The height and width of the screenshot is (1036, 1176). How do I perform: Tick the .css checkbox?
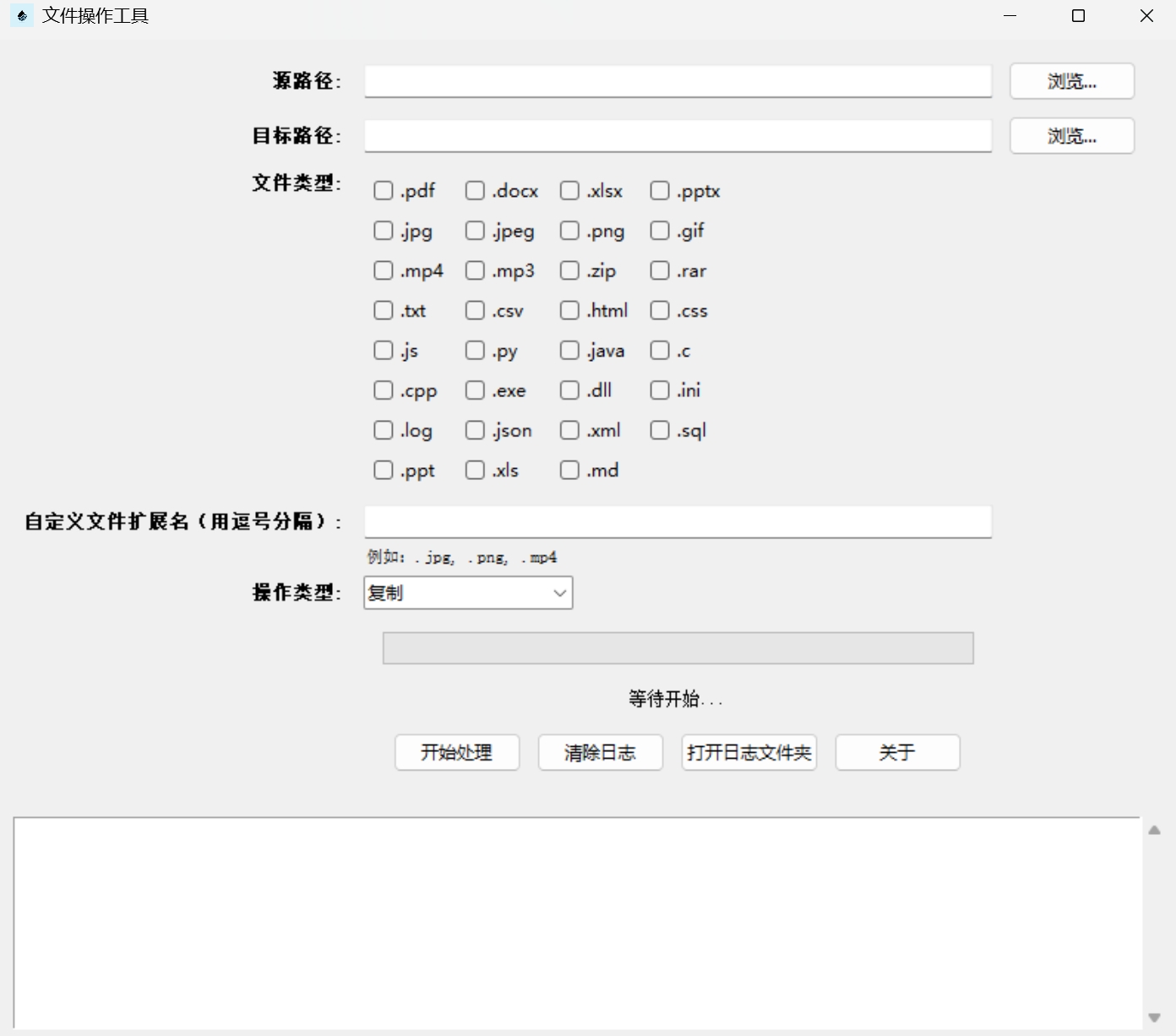coord(660,310)
